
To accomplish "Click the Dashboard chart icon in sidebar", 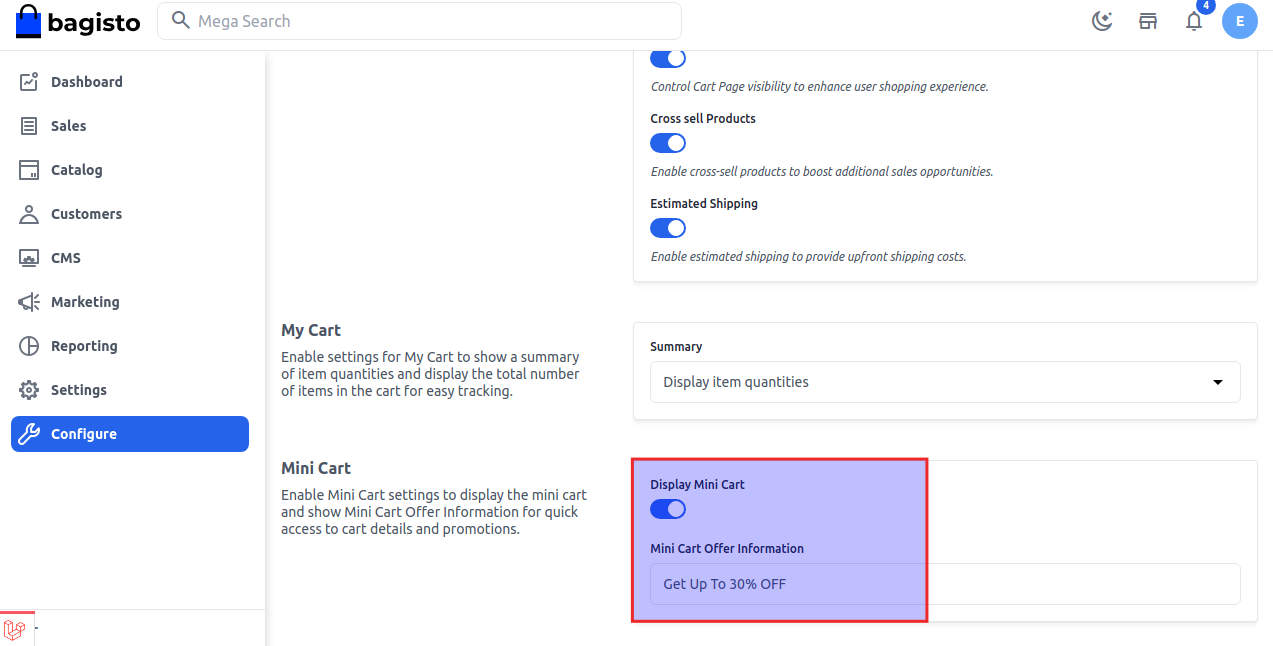I will 29,82.
